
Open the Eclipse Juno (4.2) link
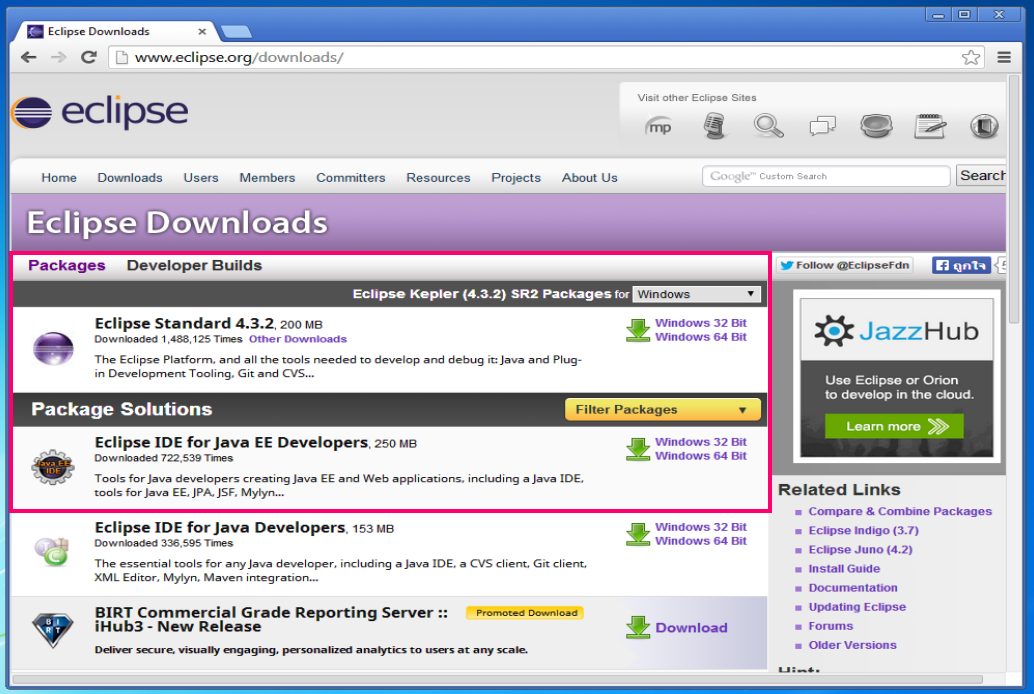point(861,550)
